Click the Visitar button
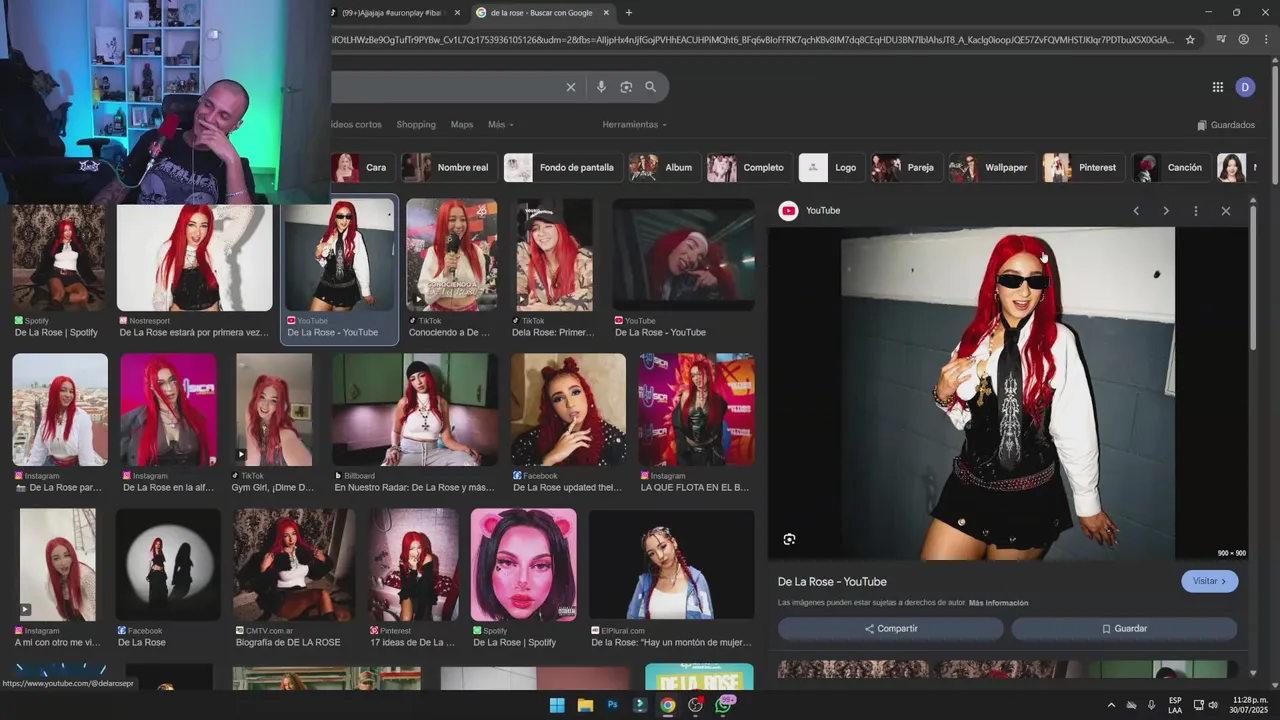Screen dimensions: 1280x720 click(x=1210, y=581)
